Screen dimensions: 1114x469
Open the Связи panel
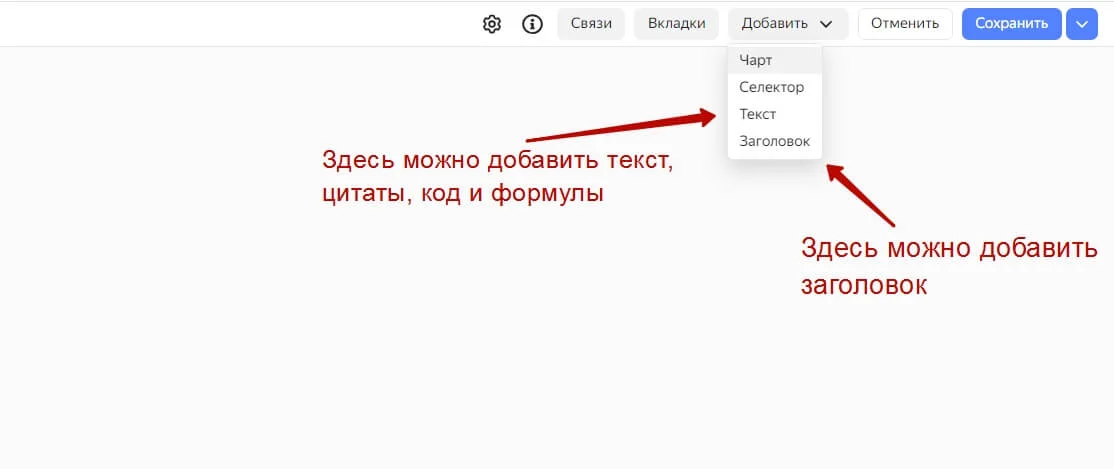pos(591,23)
